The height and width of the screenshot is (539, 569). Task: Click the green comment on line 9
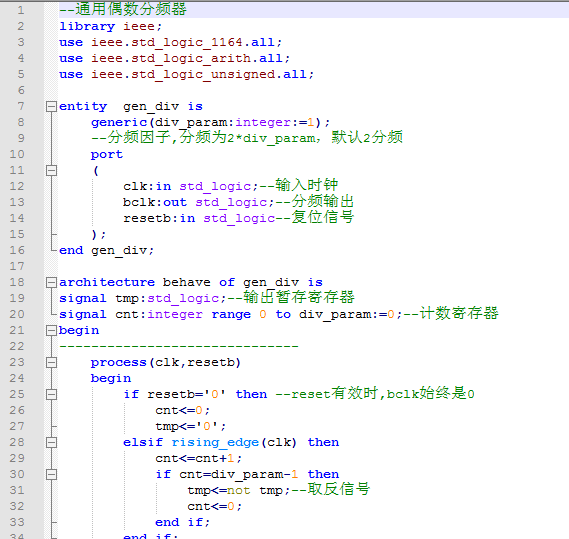tap(247, 138)
